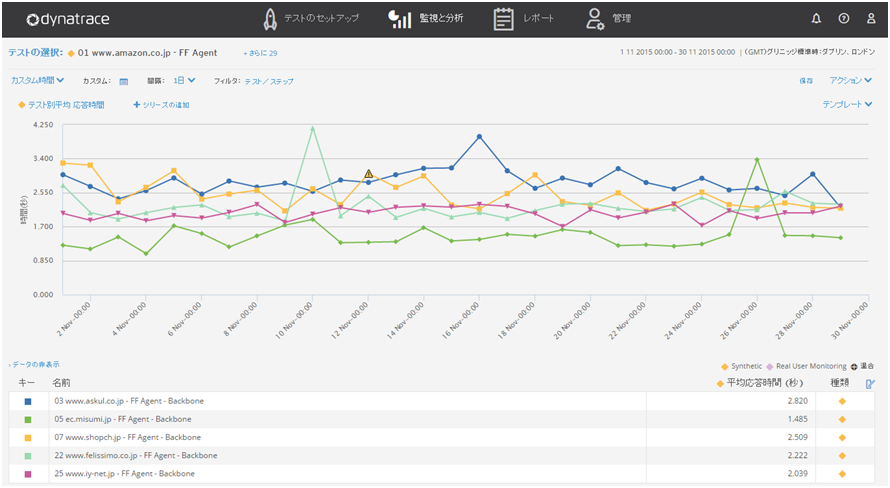The height and width of the screenshot is (488, 890).
Task: Open the テンプレート dropdown
Action: tap(847, 104)
